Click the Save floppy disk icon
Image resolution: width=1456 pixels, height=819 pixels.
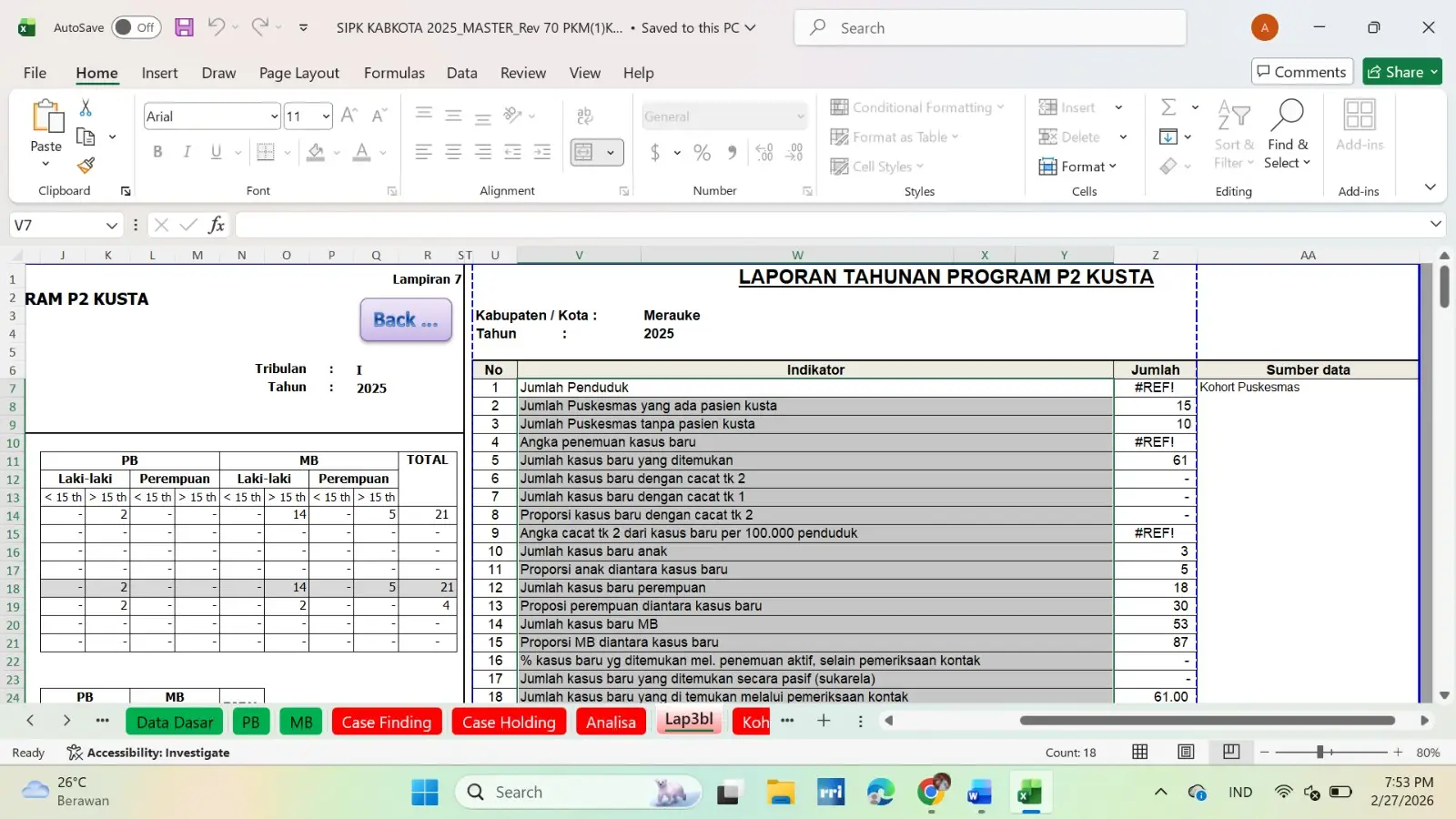click(x=184, y=27)
